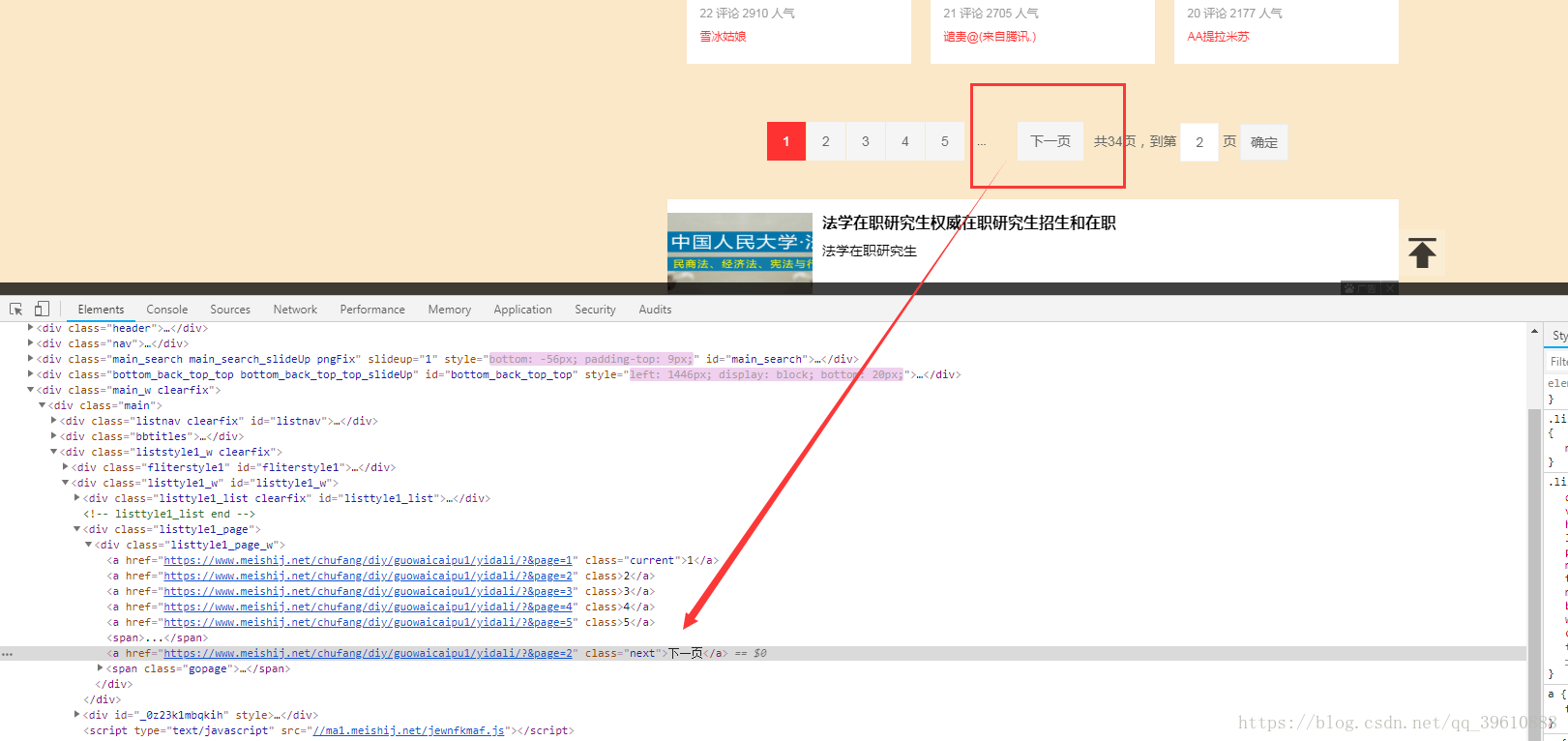Open the 谴责@(来自腾讯.) author link
1568x741 pixels.
pos(990,37)
